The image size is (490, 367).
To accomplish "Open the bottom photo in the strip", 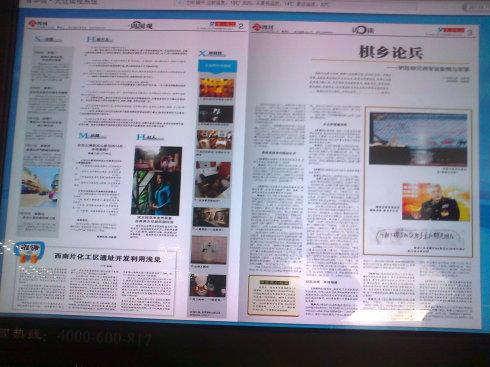I will pos(207,286).
